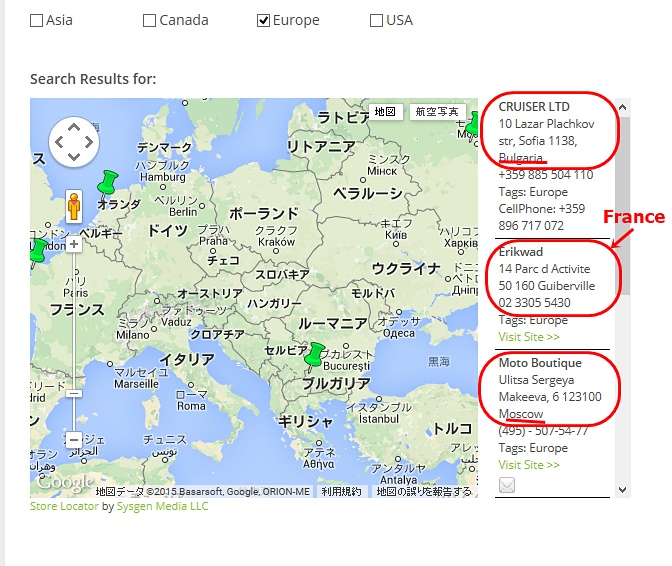
Task: Switch to 航空写真 satellite view
Action: (x=437, y=112)
